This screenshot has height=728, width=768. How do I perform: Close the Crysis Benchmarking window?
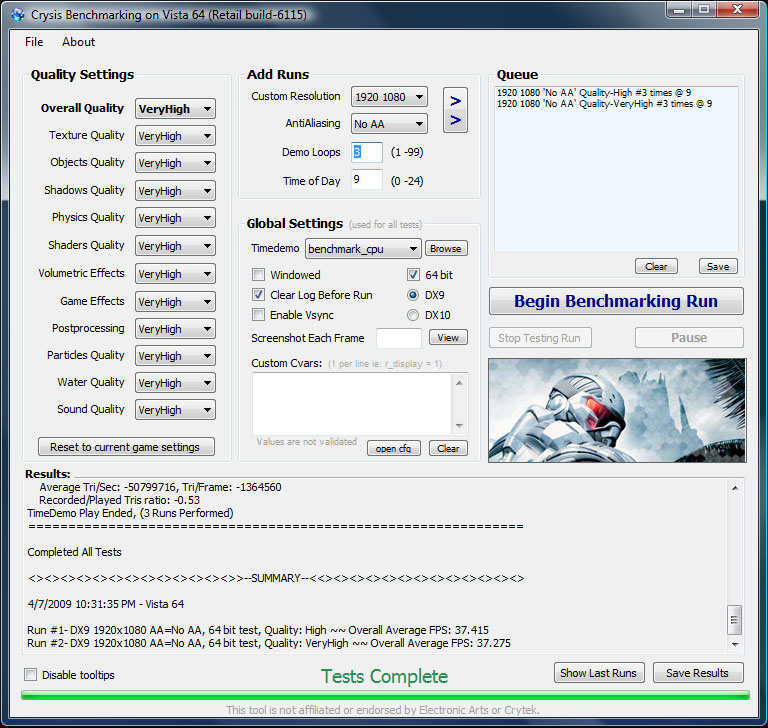(x=738, y=10)
